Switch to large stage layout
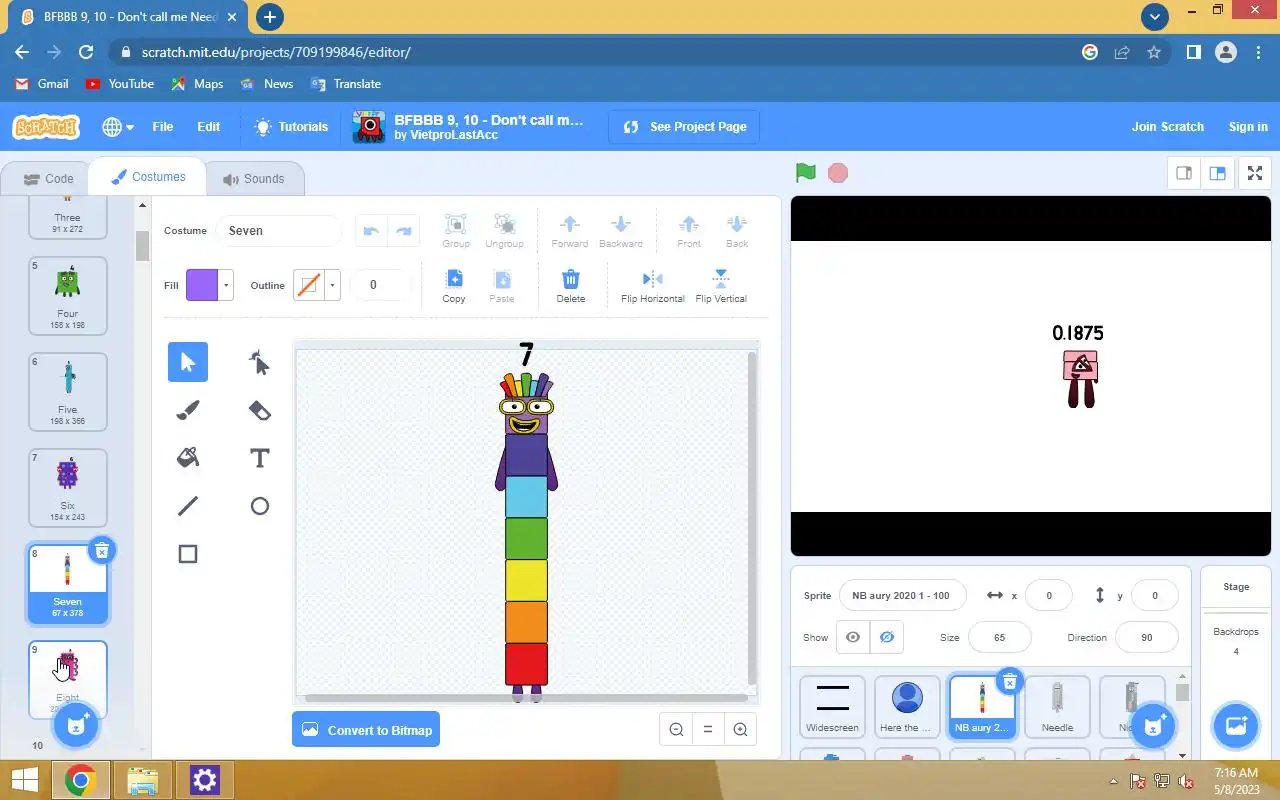1280x800 pixels. [x=1217, y=173]
